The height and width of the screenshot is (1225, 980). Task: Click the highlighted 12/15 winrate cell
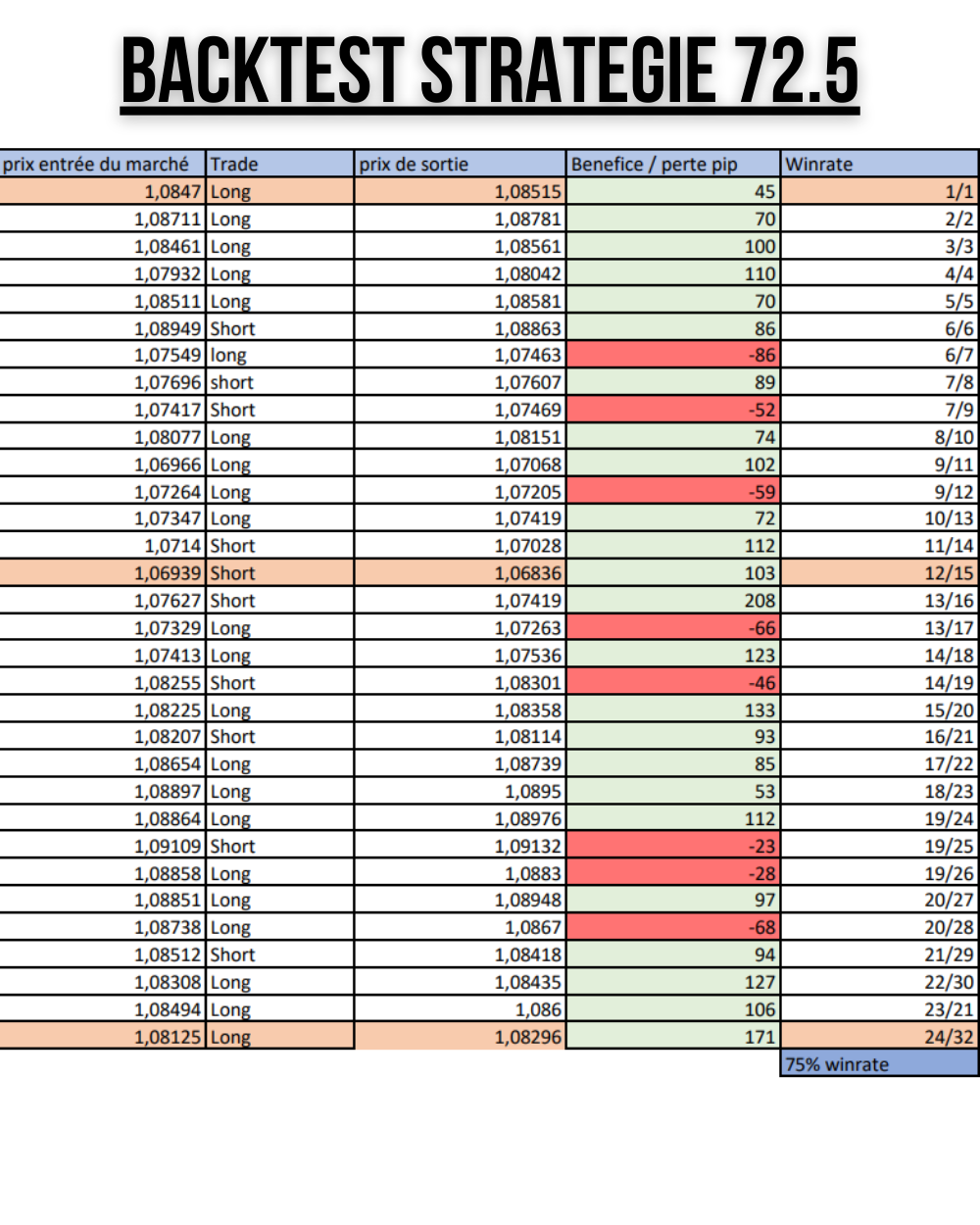click(x=879, y=573)
